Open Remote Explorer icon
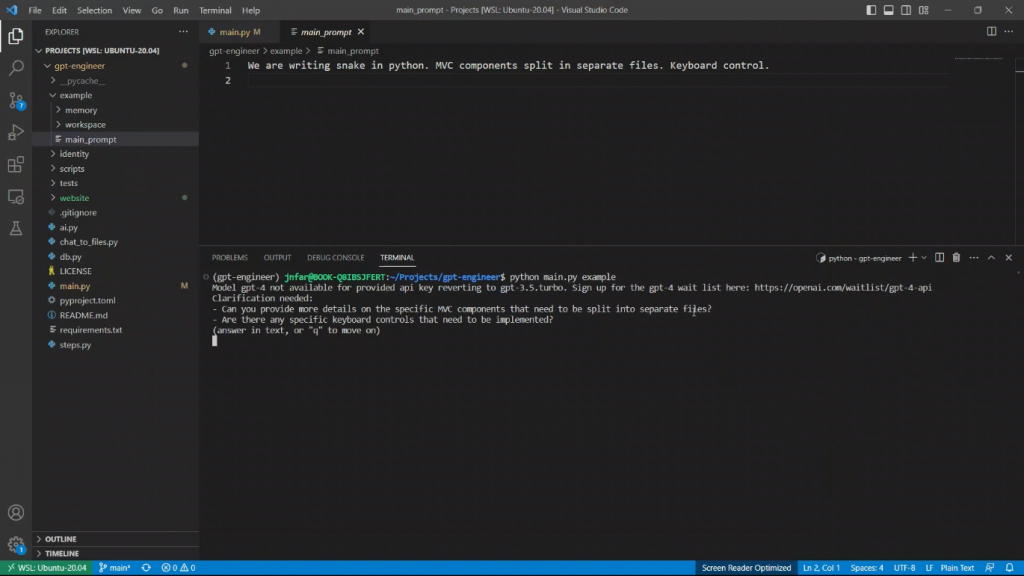The width and height of the screenshot is (1024, 576). [x=16, y=196]
